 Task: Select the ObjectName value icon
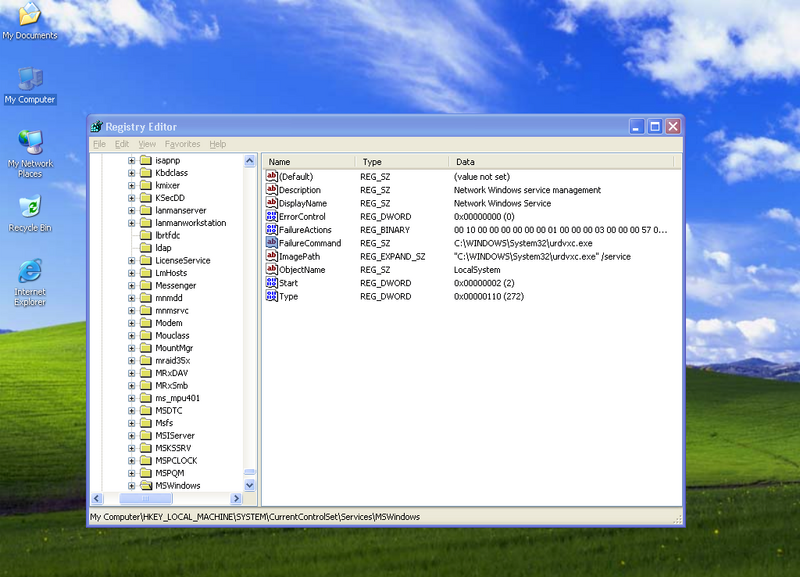pyautogui.click(x=271, y=269)
